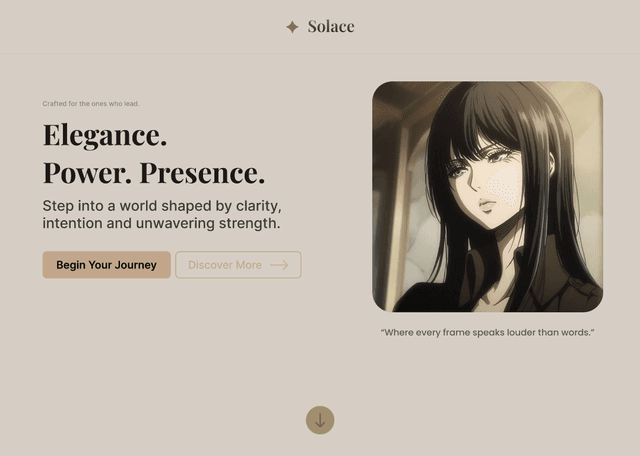This screenshot has width=640, height=456.
Task: Click the arrow icon in Discover More
Action: (279, 265)
